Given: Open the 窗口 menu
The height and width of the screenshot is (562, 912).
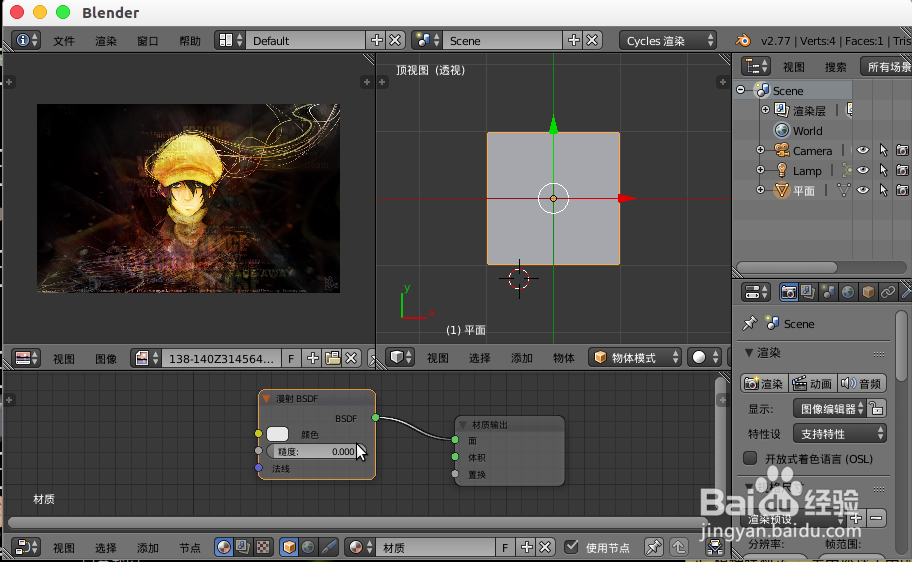Looking at the screenshot, I should point(148,41).
